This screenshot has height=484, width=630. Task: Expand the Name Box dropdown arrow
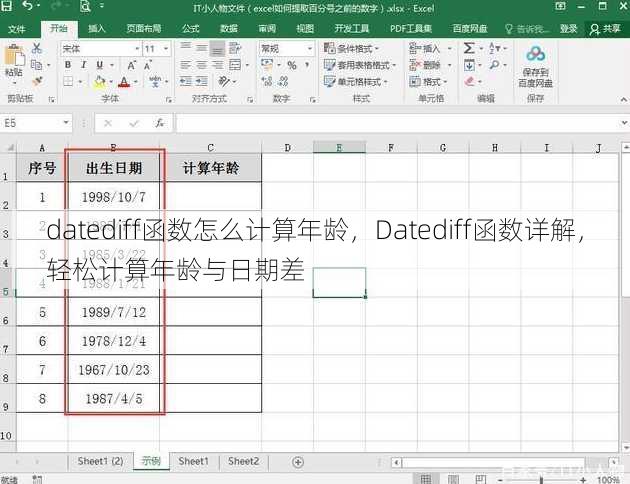click(66, 122)
